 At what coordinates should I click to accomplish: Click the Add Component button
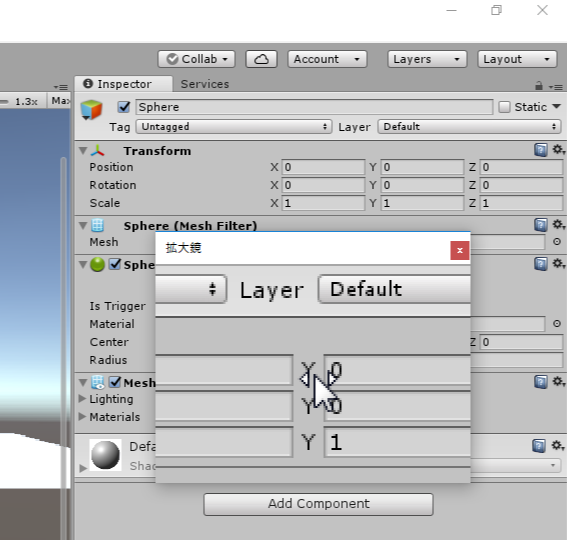[x=318, y=504]
